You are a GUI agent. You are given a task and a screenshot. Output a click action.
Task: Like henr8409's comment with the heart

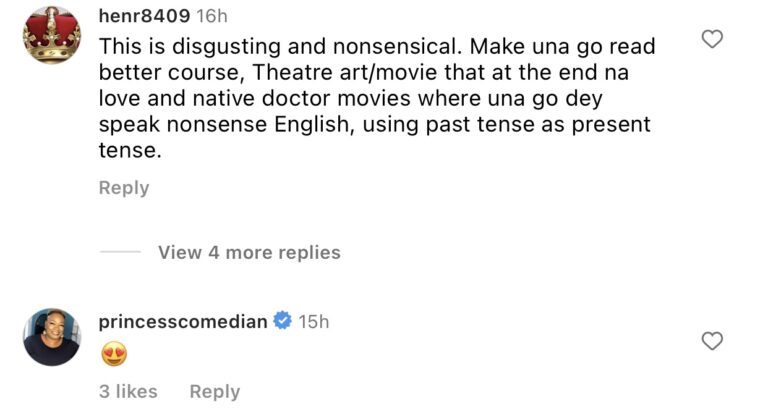click(712, 40)
